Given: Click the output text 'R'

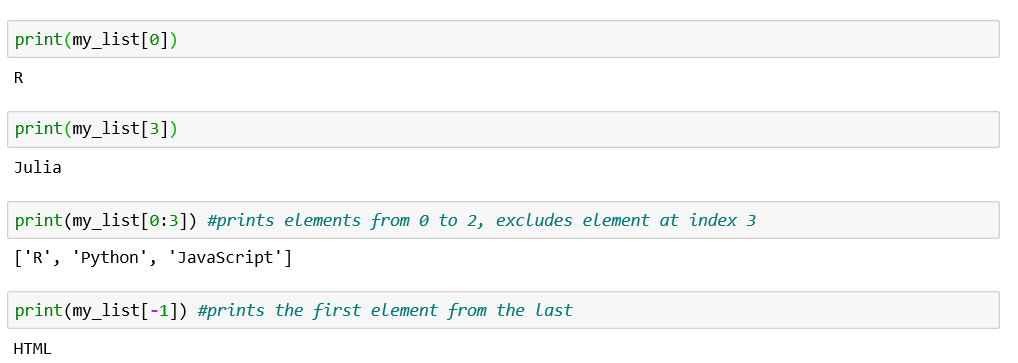Looking at the screenshot, I should 18,78.
